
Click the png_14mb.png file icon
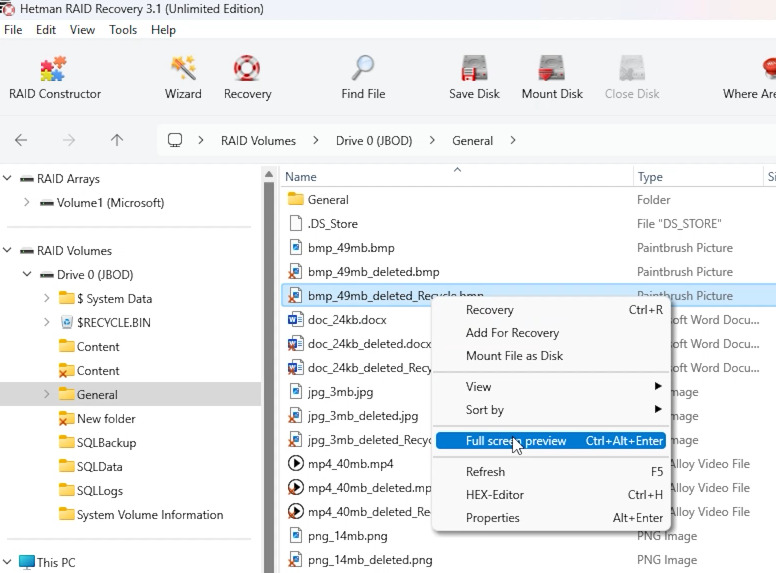295,536
